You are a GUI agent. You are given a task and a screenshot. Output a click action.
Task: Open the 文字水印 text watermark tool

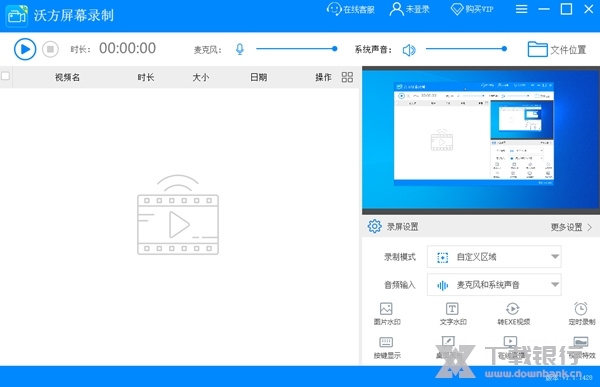point(453,314)
